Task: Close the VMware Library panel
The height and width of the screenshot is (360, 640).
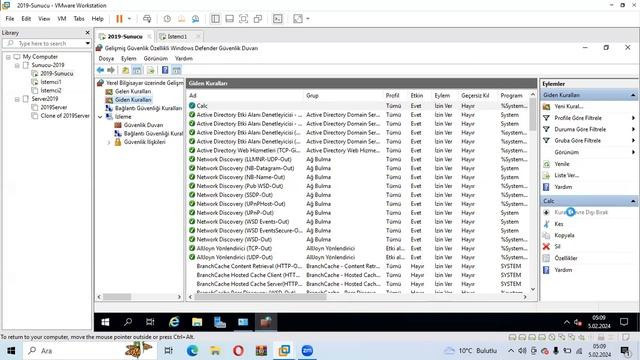Action: coord(87,33)
